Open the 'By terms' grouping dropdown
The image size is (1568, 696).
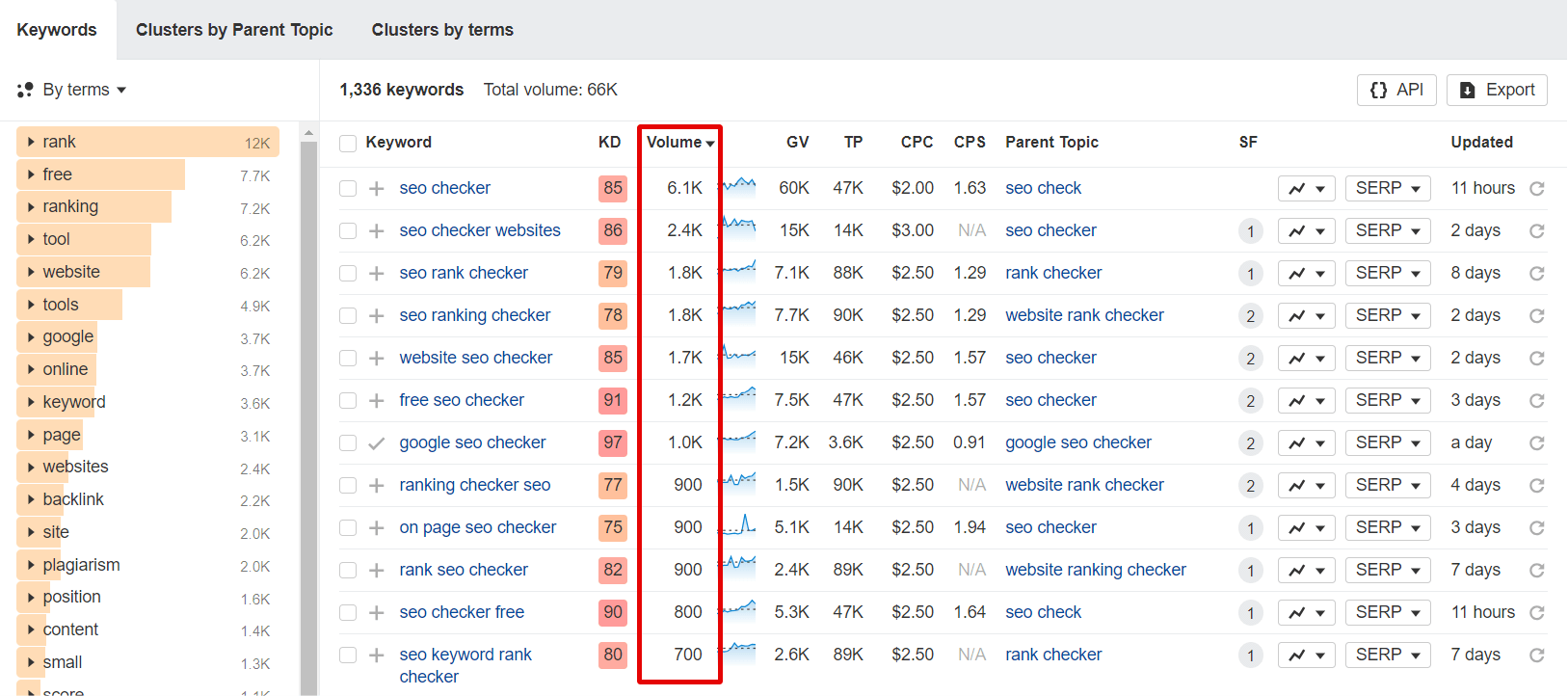[x=72, y=90]
